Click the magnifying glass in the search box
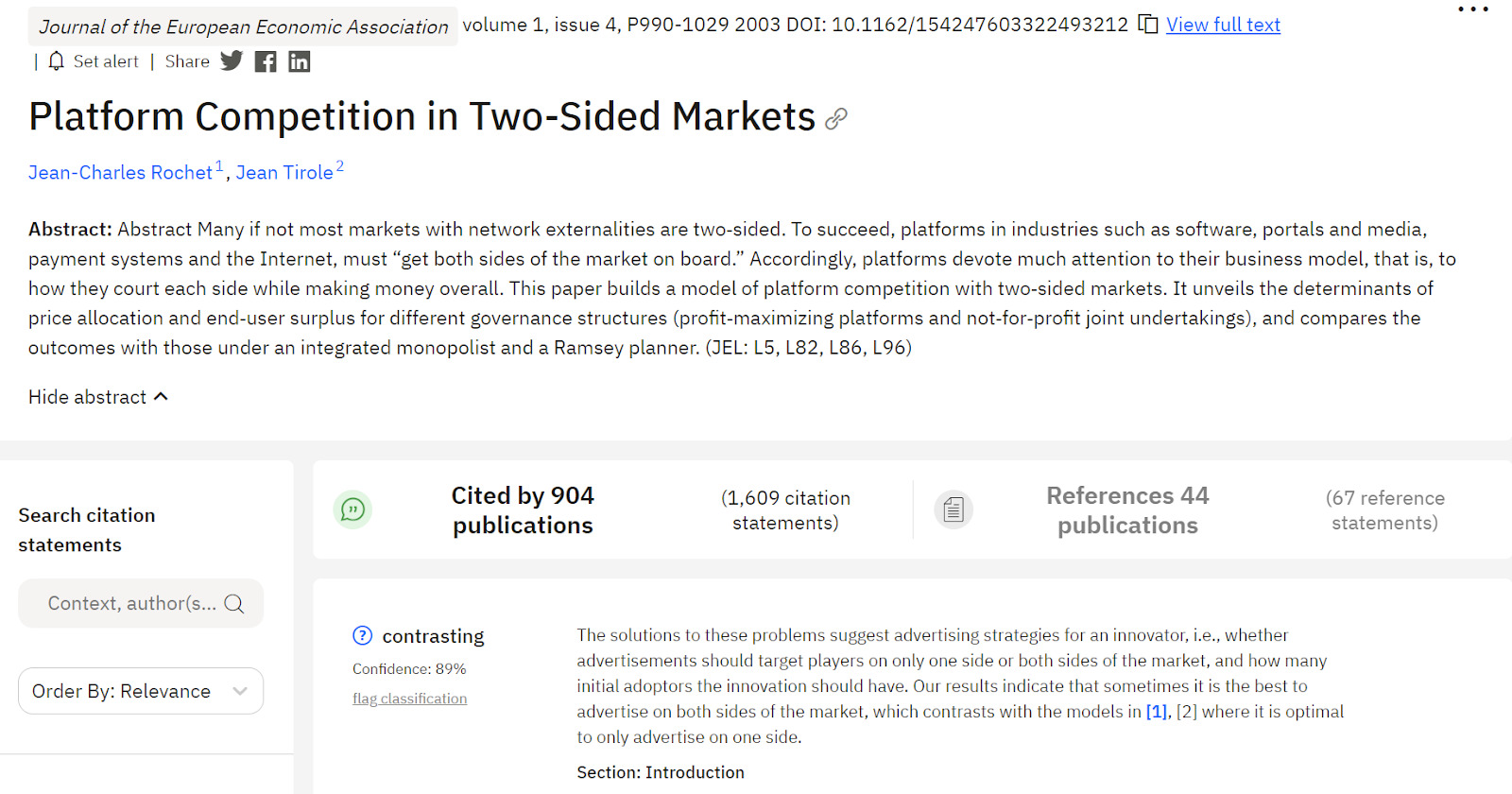 (x=234, y=603)
